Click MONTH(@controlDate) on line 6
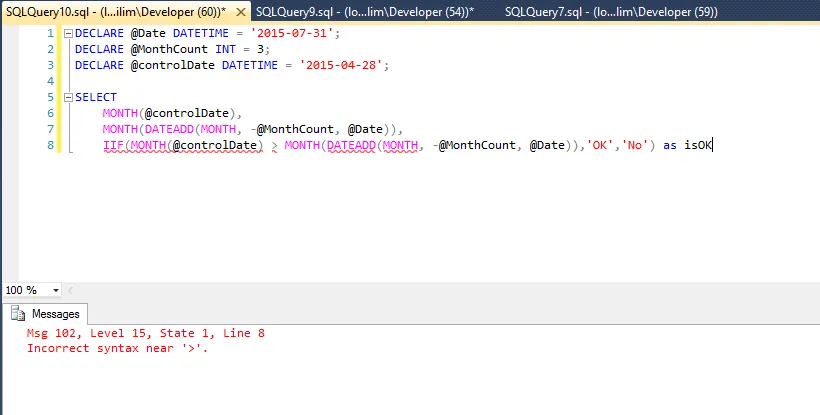This screenshot has height=415, width=820. point(169,113)
